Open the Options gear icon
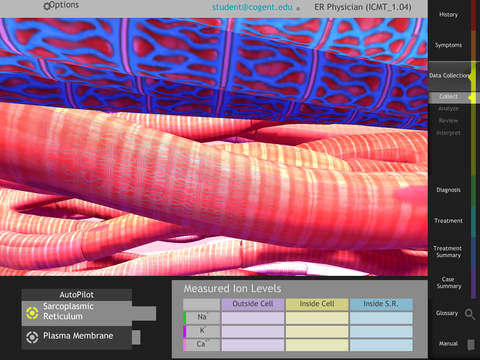480x360 pixels. coord(46,6)
